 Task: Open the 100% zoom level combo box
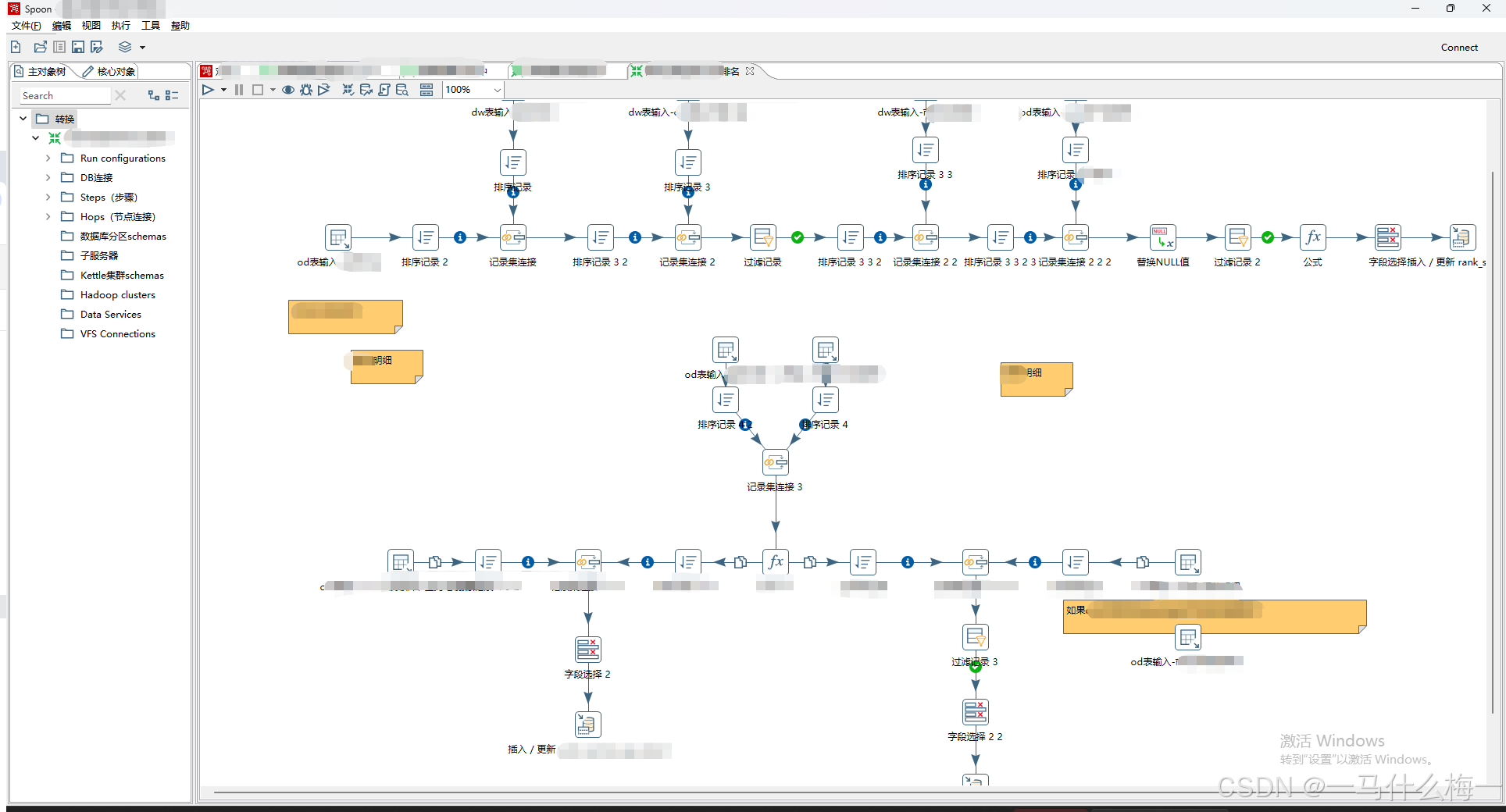[473, 90]
